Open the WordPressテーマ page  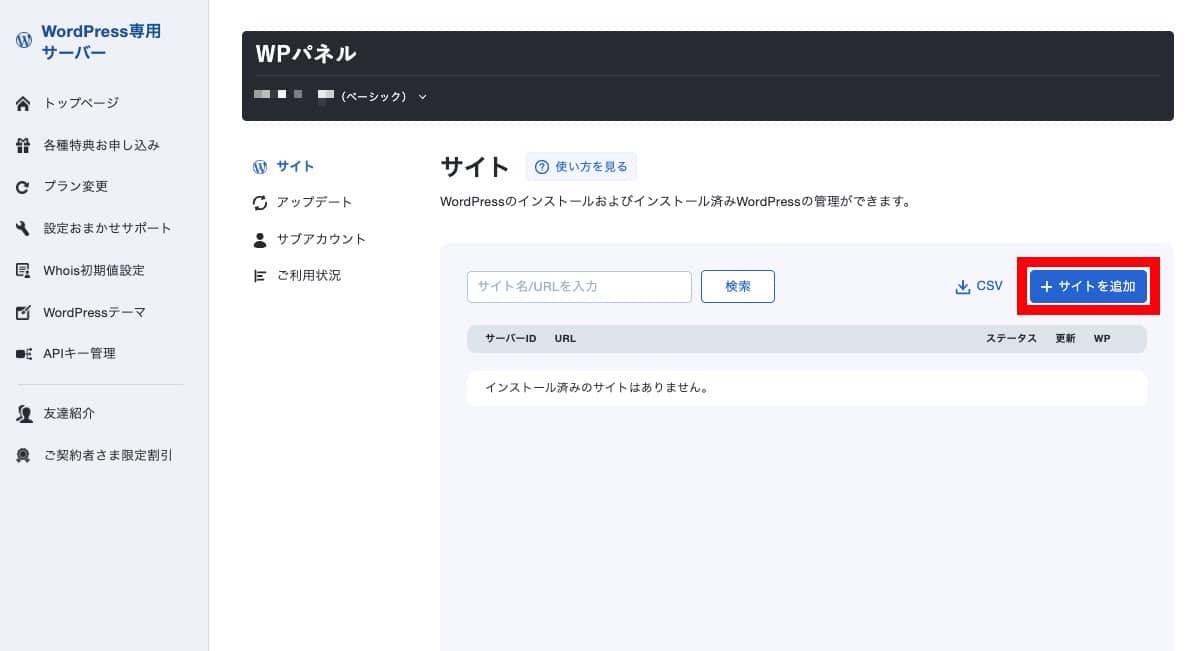[x=94, y=312]
